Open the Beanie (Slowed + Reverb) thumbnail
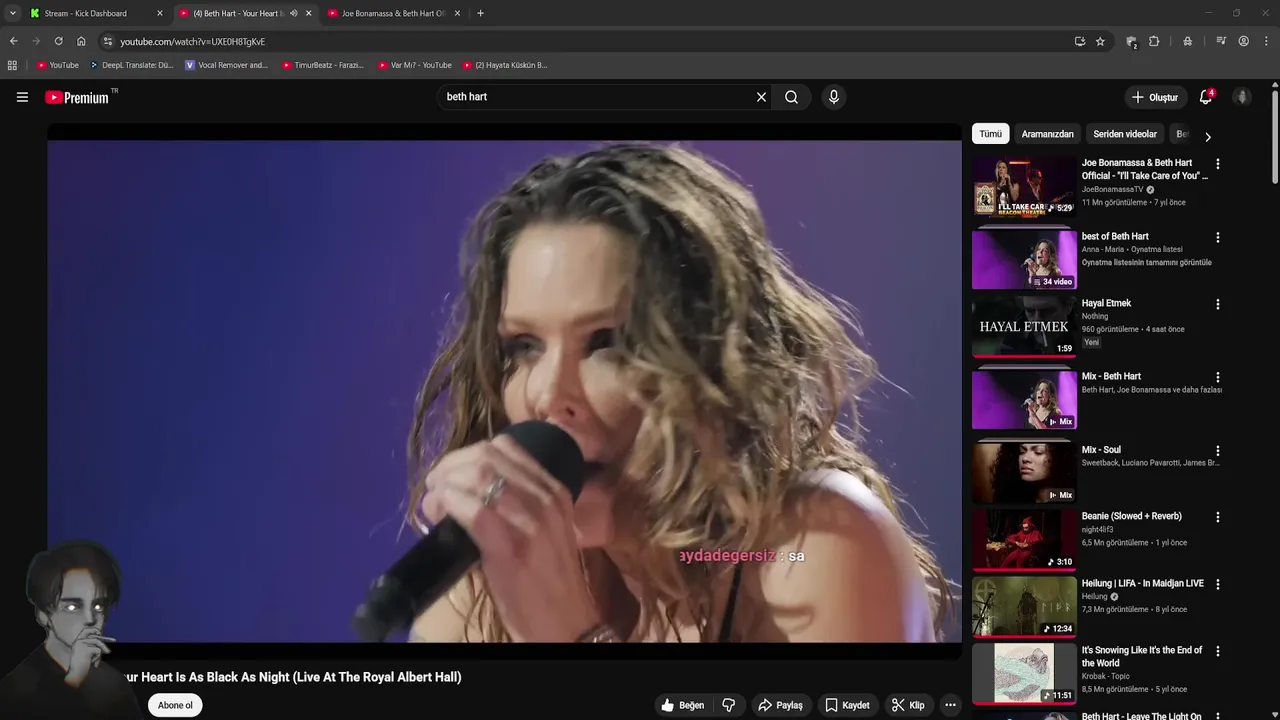 pyautogui.click(x=1024, y=539)
